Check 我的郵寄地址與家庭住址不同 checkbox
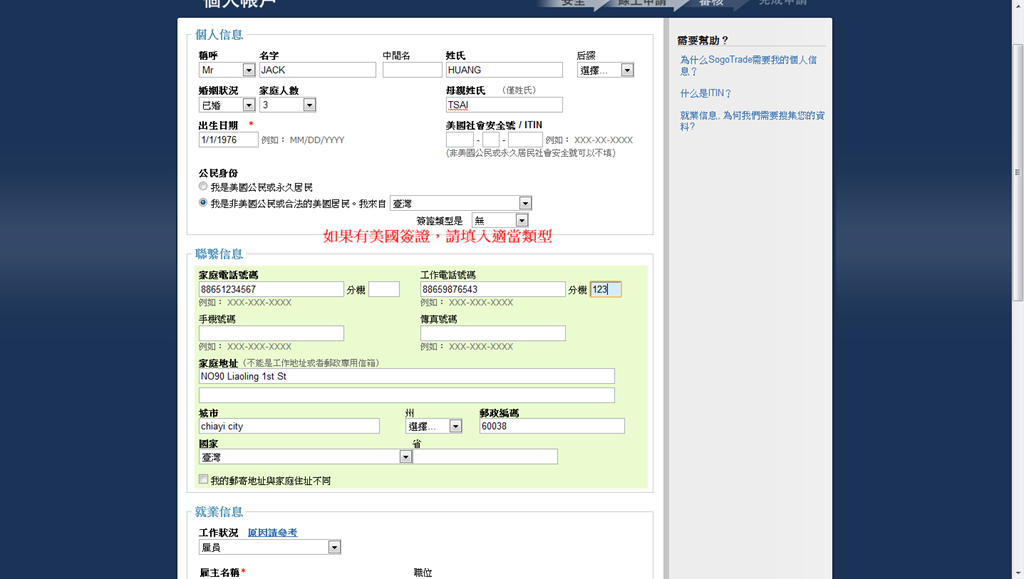 (x=203, y=480)
